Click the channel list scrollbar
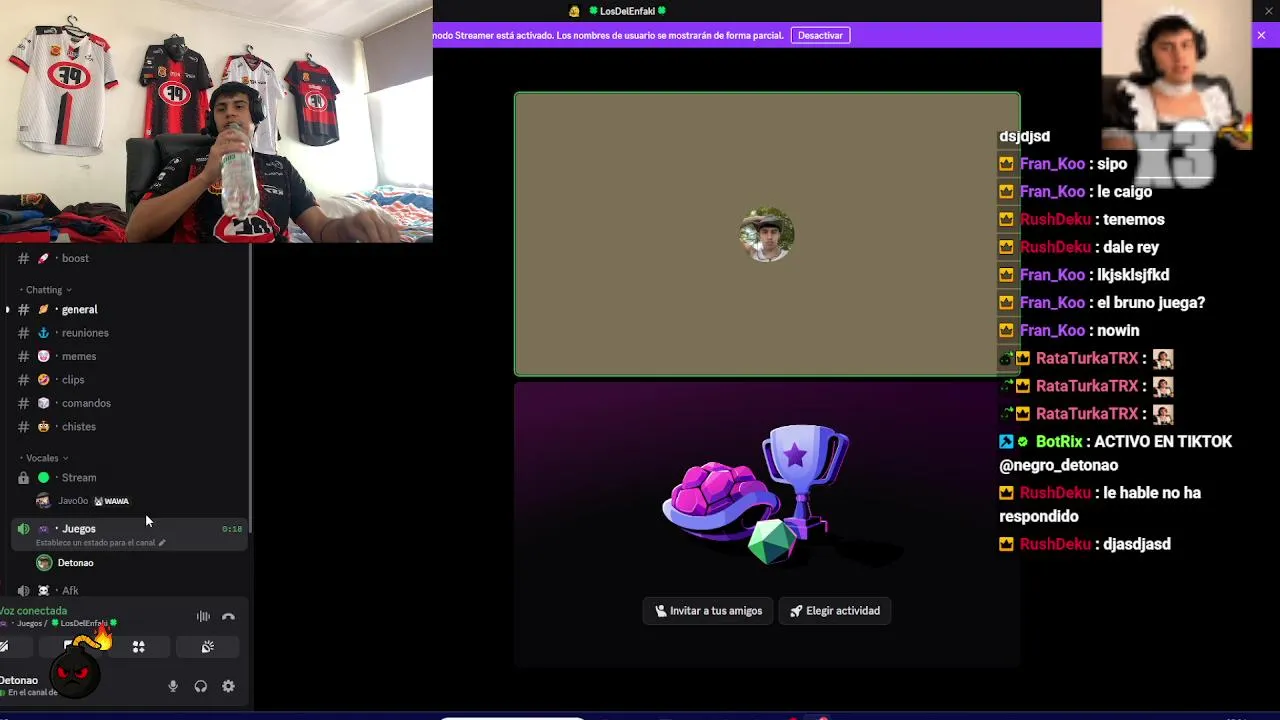Screen dimensions: 1280x720 (250, 390)
